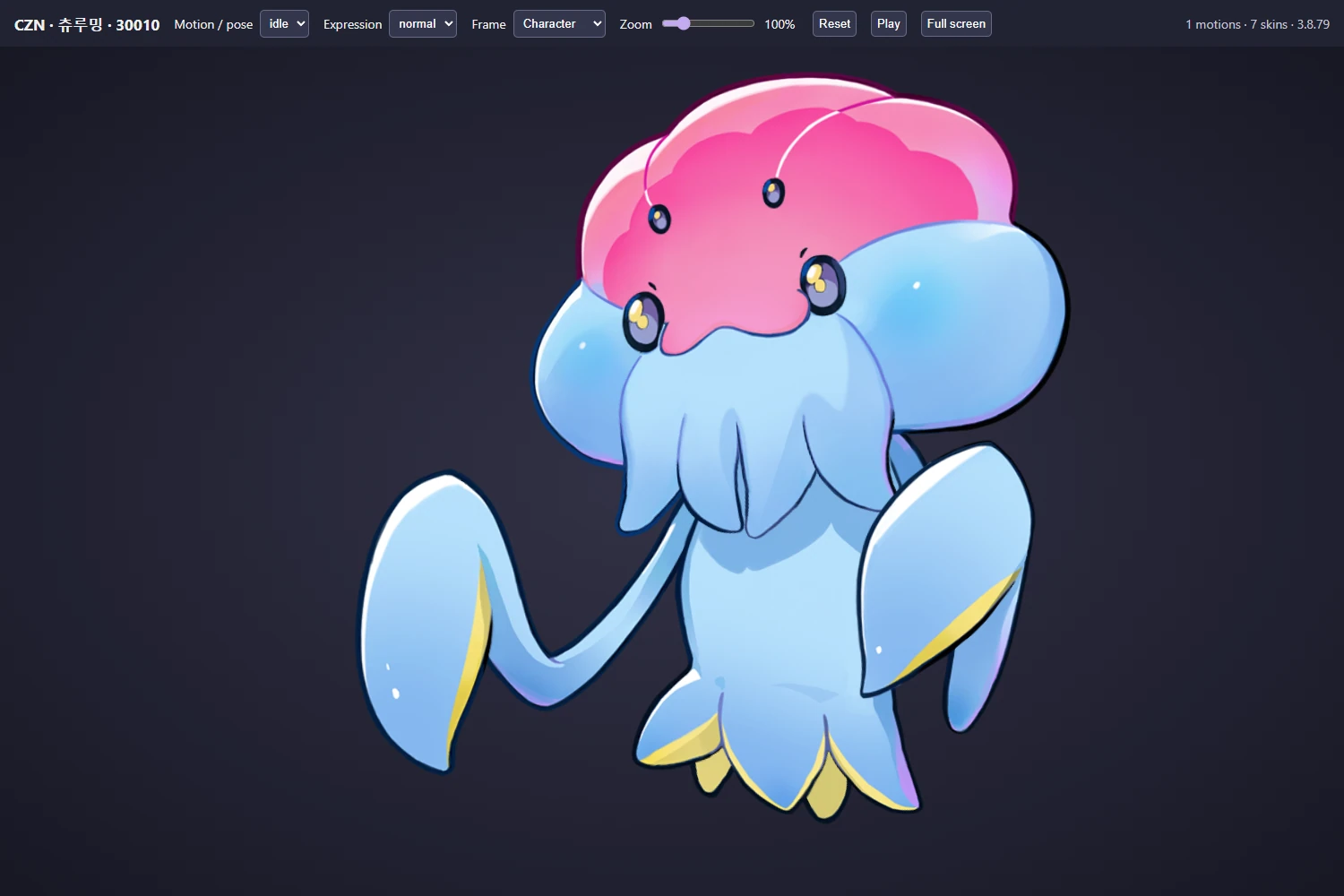
Task: Click the CZN · 츄루밍 · 30010 title
Action: click(87, 24)
